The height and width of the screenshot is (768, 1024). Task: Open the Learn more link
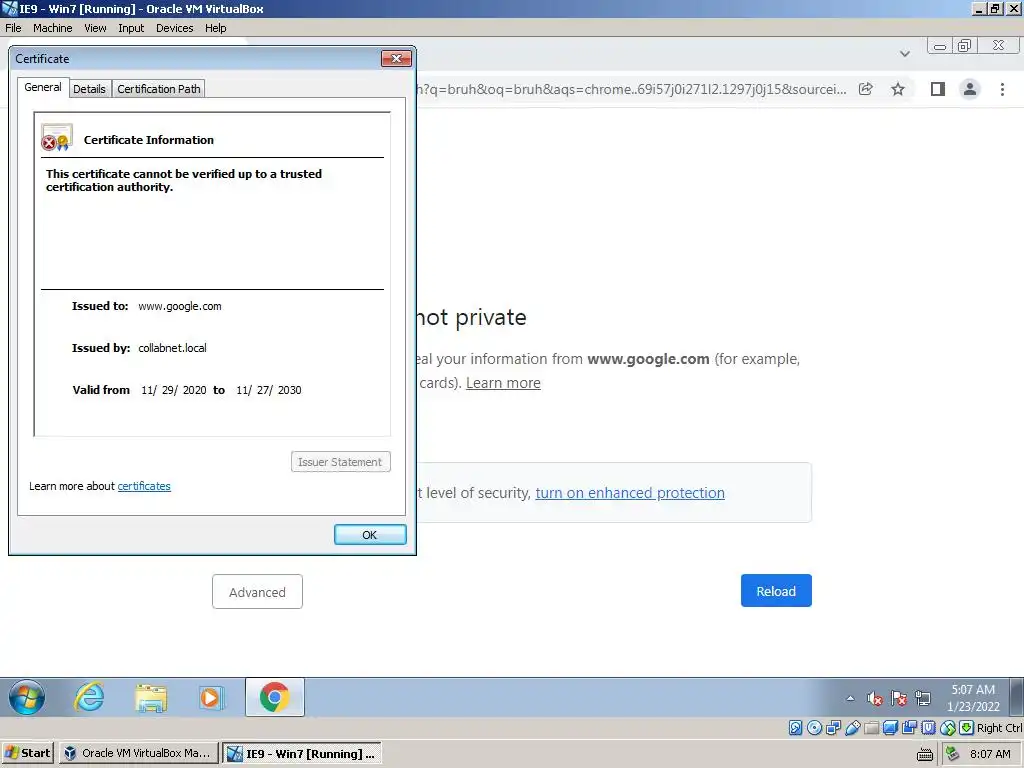pyautogui.click(x=503, y=383)
